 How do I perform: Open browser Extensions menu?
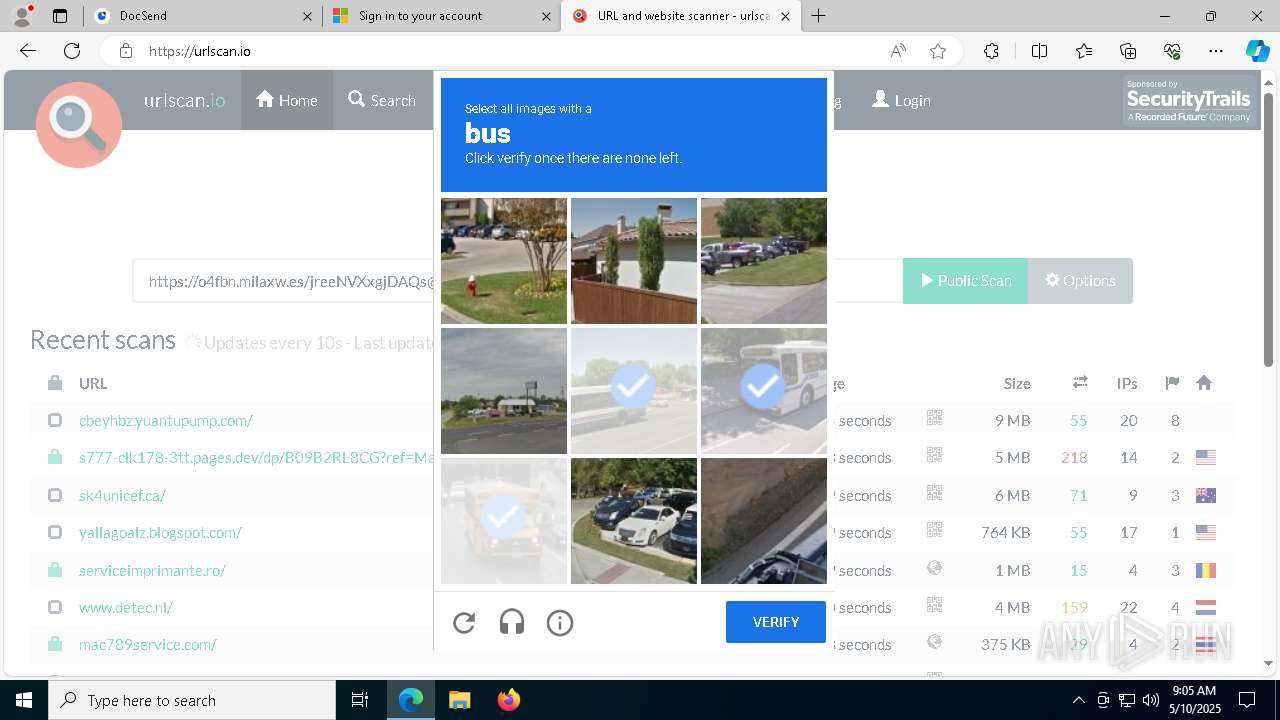pos(991,51)
